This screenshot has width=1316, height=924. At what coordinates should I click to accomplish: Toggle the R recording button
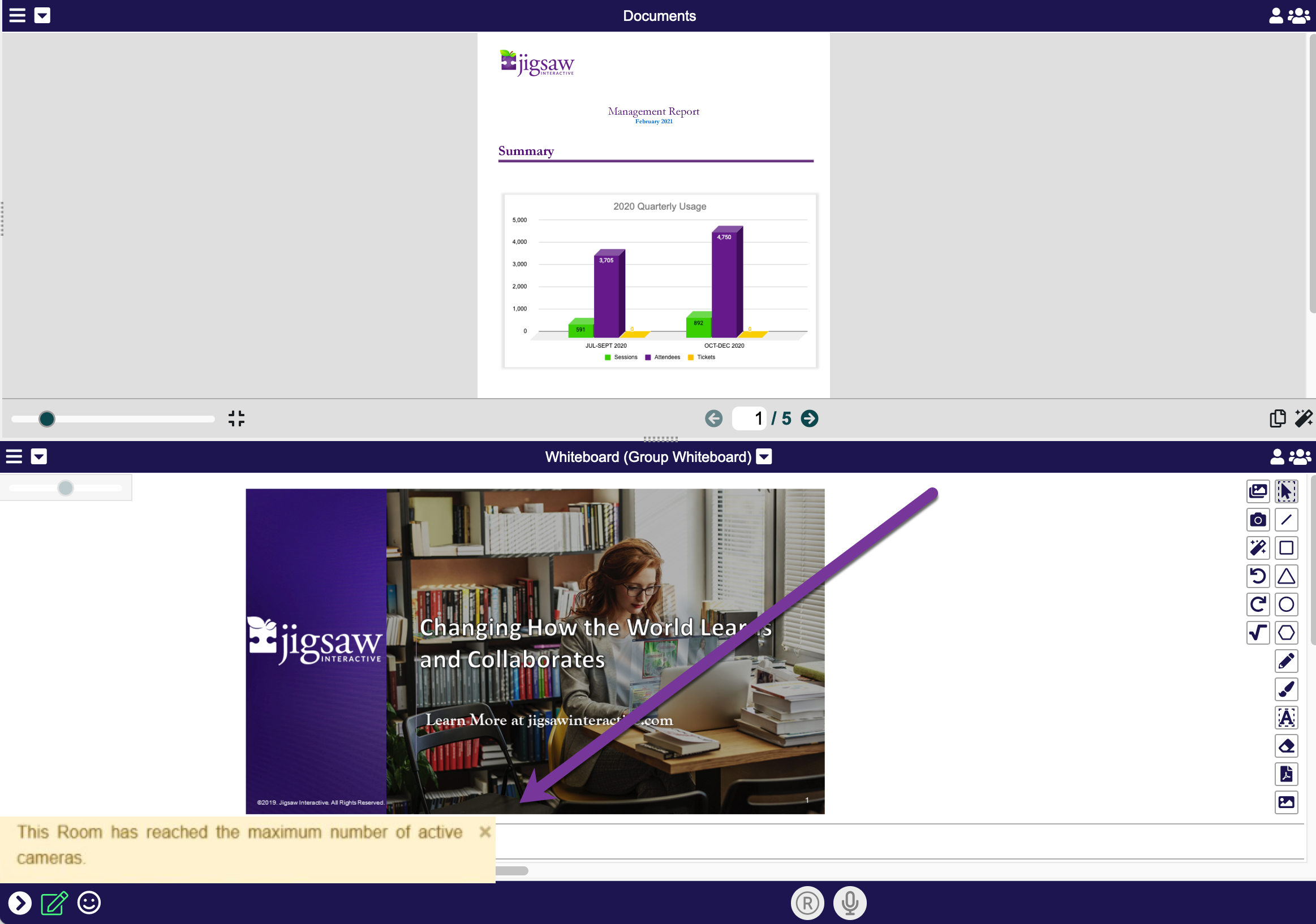click(807, 903)
